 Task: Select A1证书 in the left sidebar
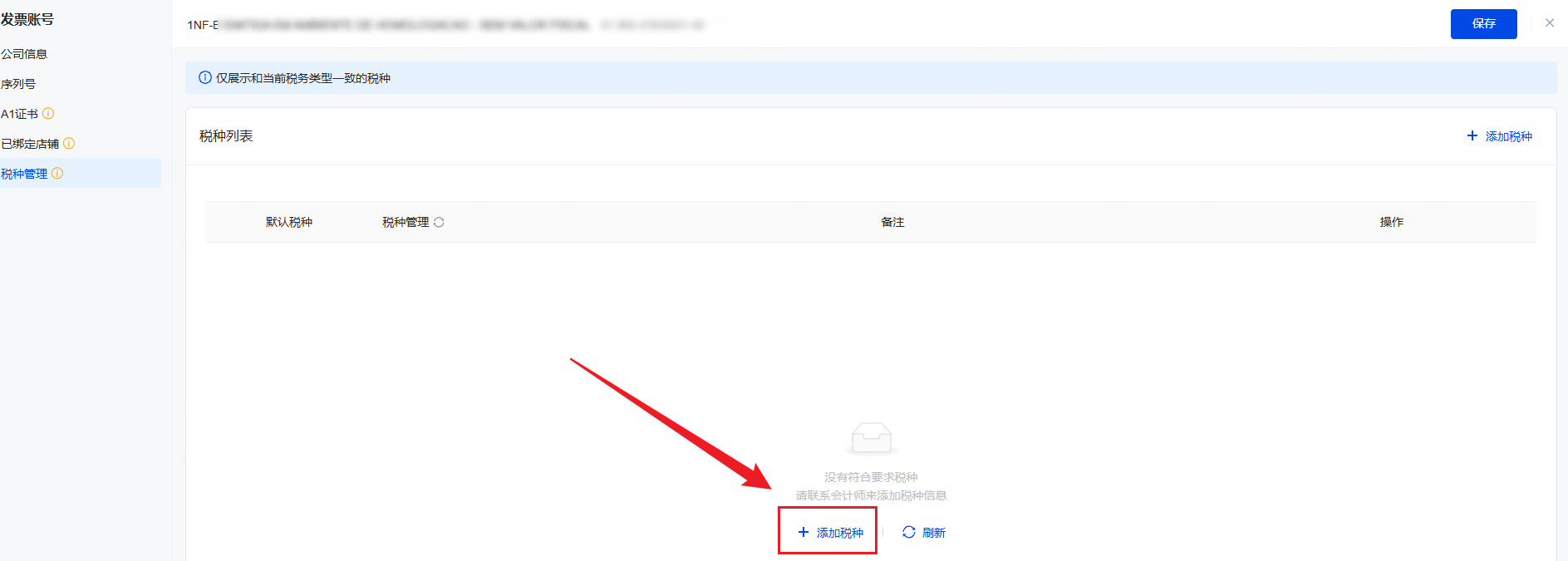click(20, 114)
